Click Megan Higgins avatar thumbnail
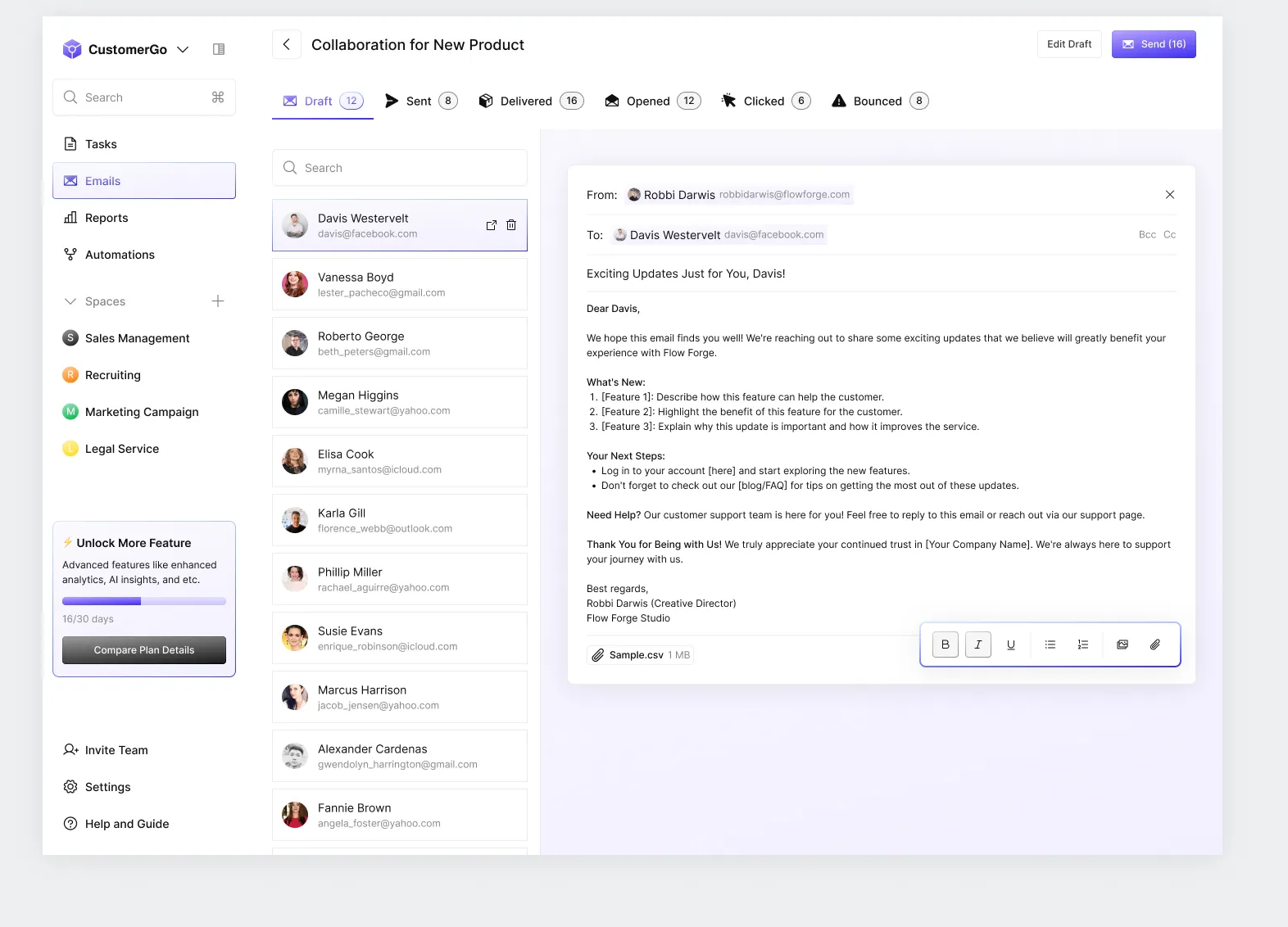Screen dimensions: 1288x927 click(x=295, y=402)
